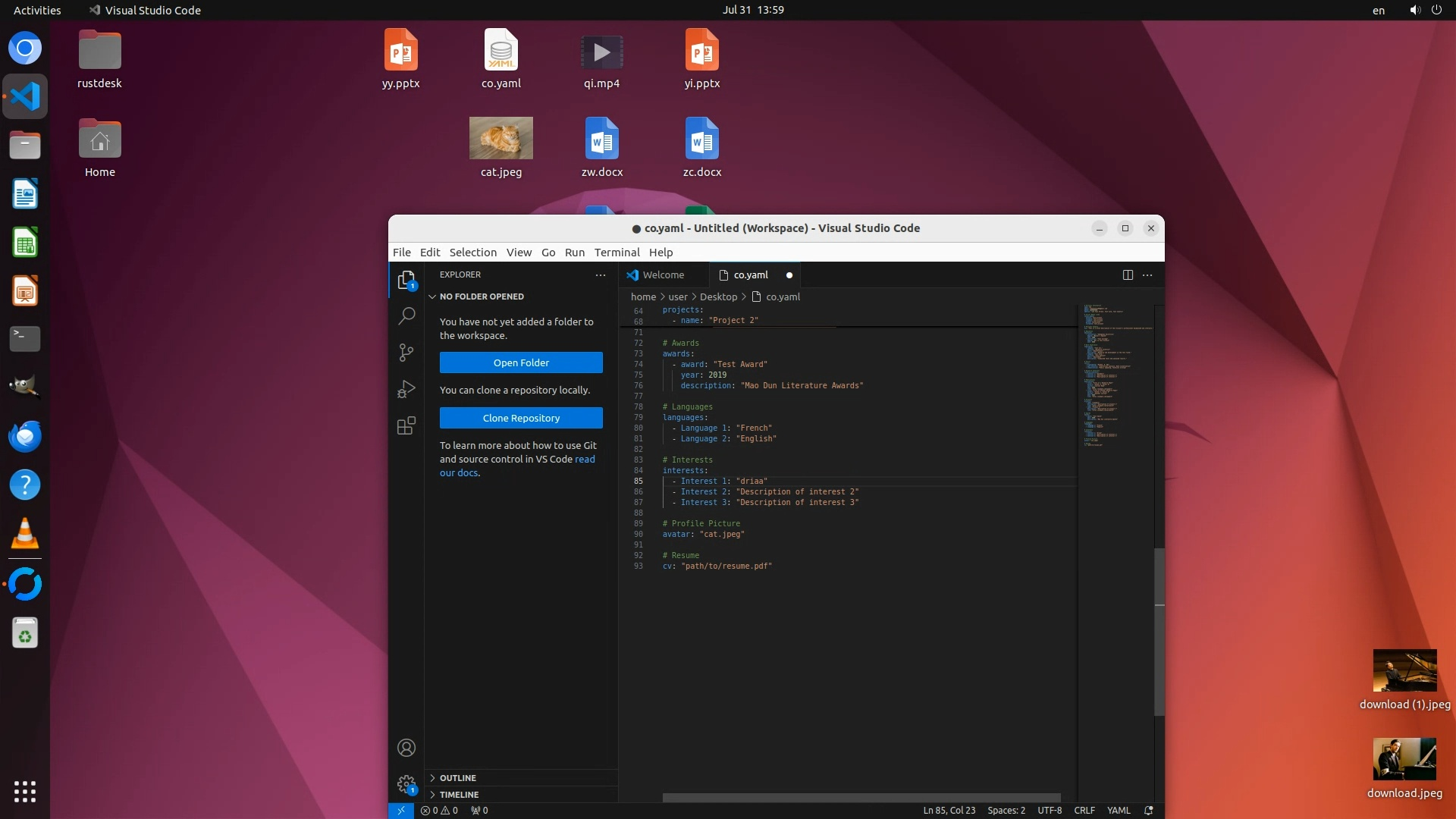This screenshot has height=819, width=1456.
Task: Click the Open Folder button
Action: 521,362
